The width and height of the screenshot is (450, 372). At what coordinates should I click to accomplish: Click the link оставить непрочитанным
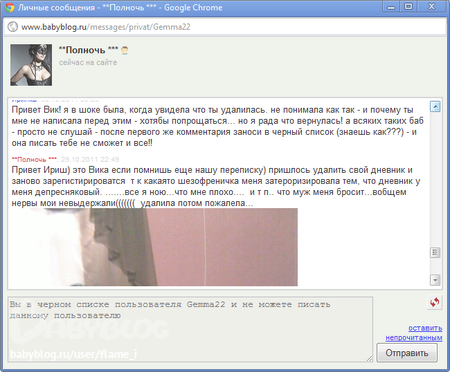coord(414,333)
